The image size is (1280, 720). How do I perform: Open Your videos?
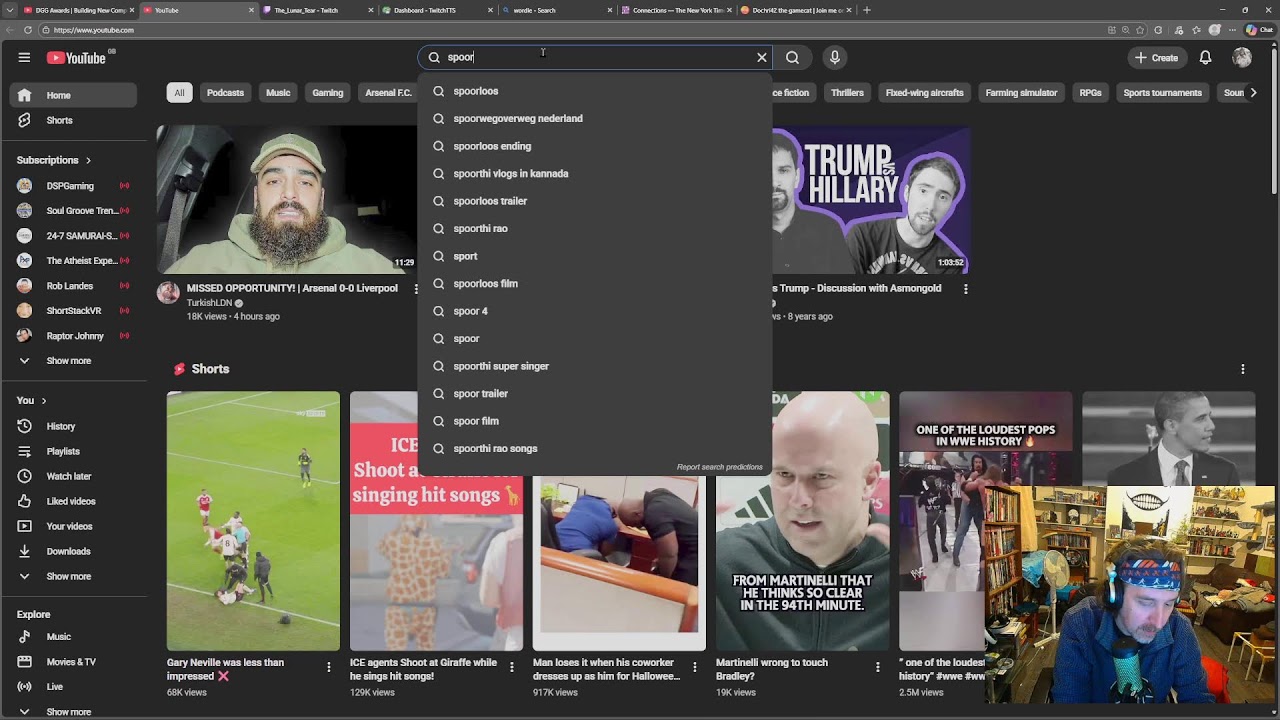(x=73, y=526)
